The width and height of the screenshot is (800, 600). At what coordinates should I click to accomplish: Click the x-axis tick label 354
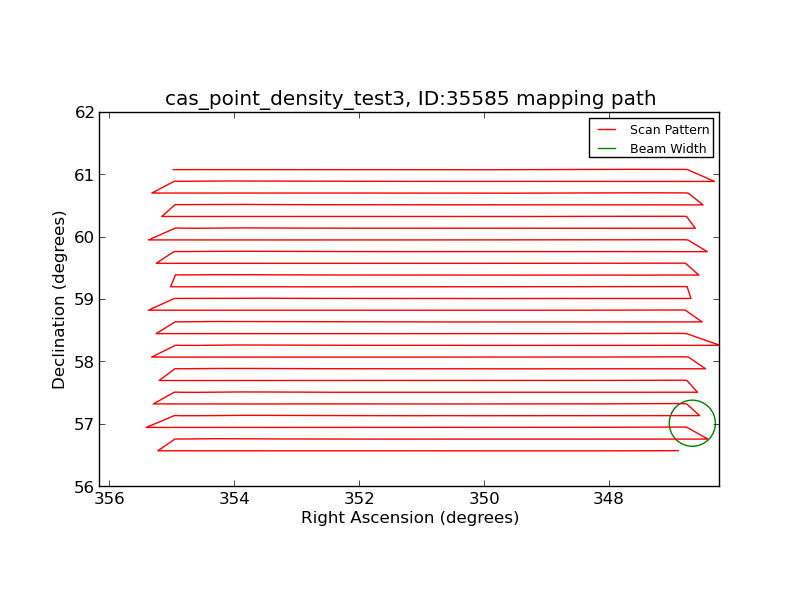(x=234, y=498)
